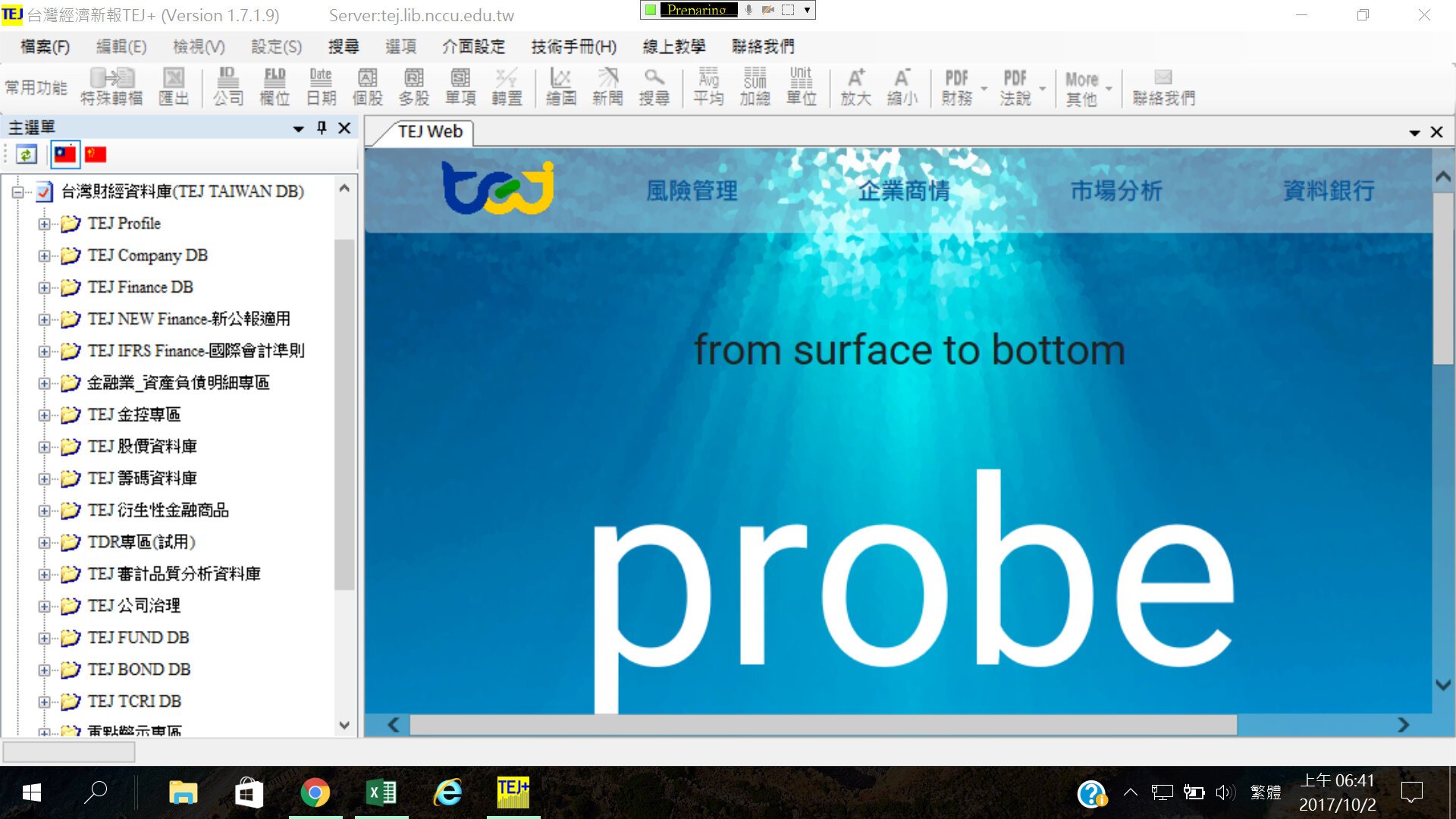Screen dimensions: 1456x819
Task: Click the 個股 toolbar icon
Action: coord(368,86)
